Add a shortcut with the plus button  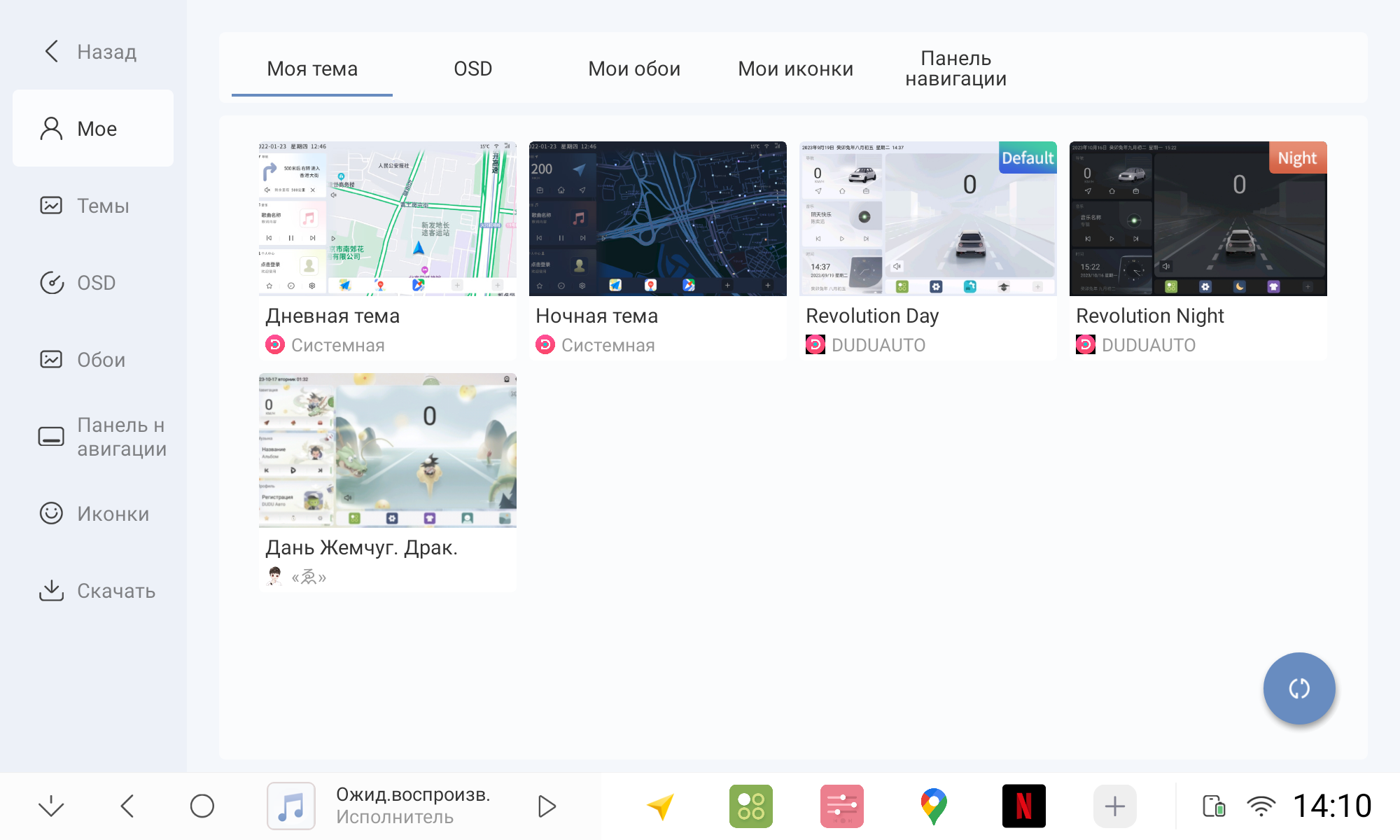point(1115,806)
